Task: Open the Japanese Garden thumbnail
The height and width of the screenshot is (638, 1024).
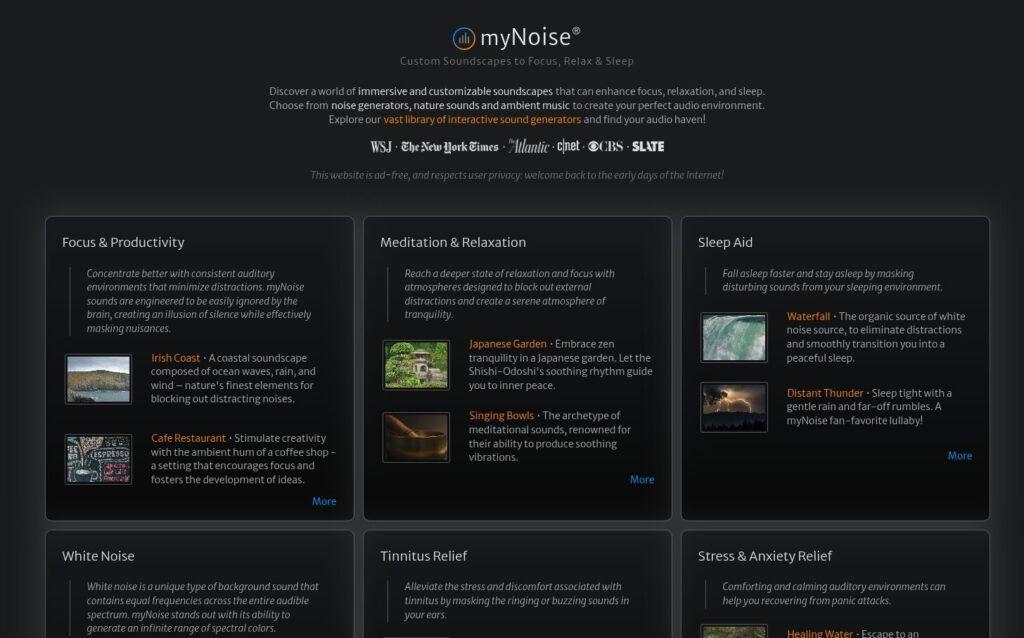Action: (416, 365)
